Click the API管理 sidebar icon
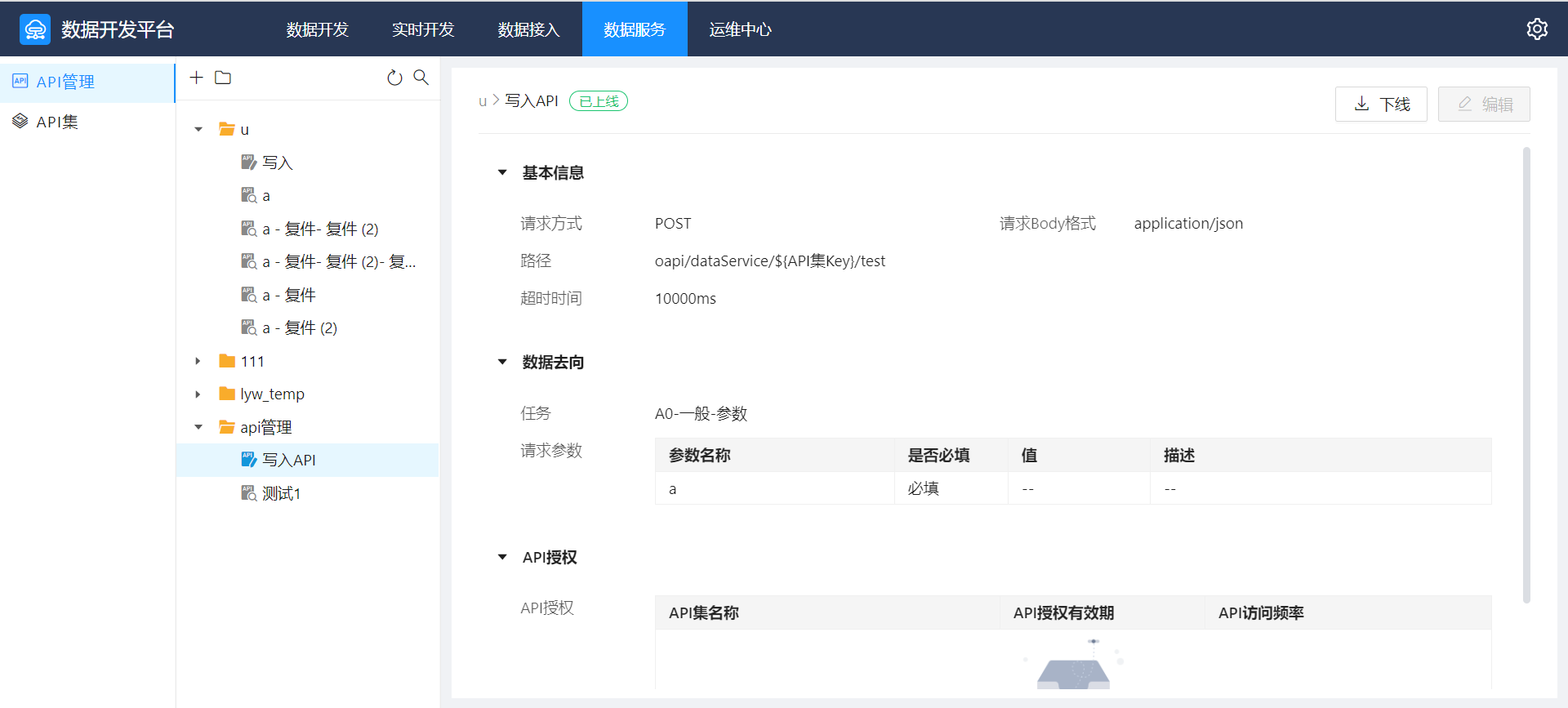Screen dimensions: 1568x708 tap(20, 82)
